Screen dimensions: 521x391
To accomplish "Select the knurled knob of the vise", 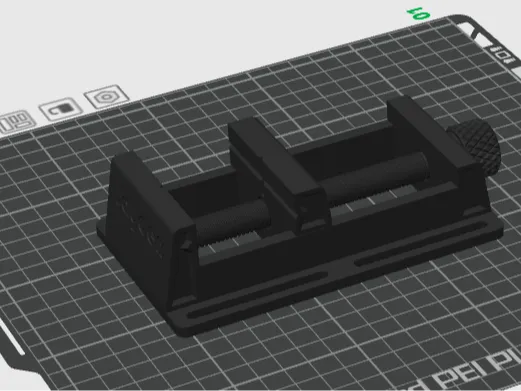I will (477, 147).
